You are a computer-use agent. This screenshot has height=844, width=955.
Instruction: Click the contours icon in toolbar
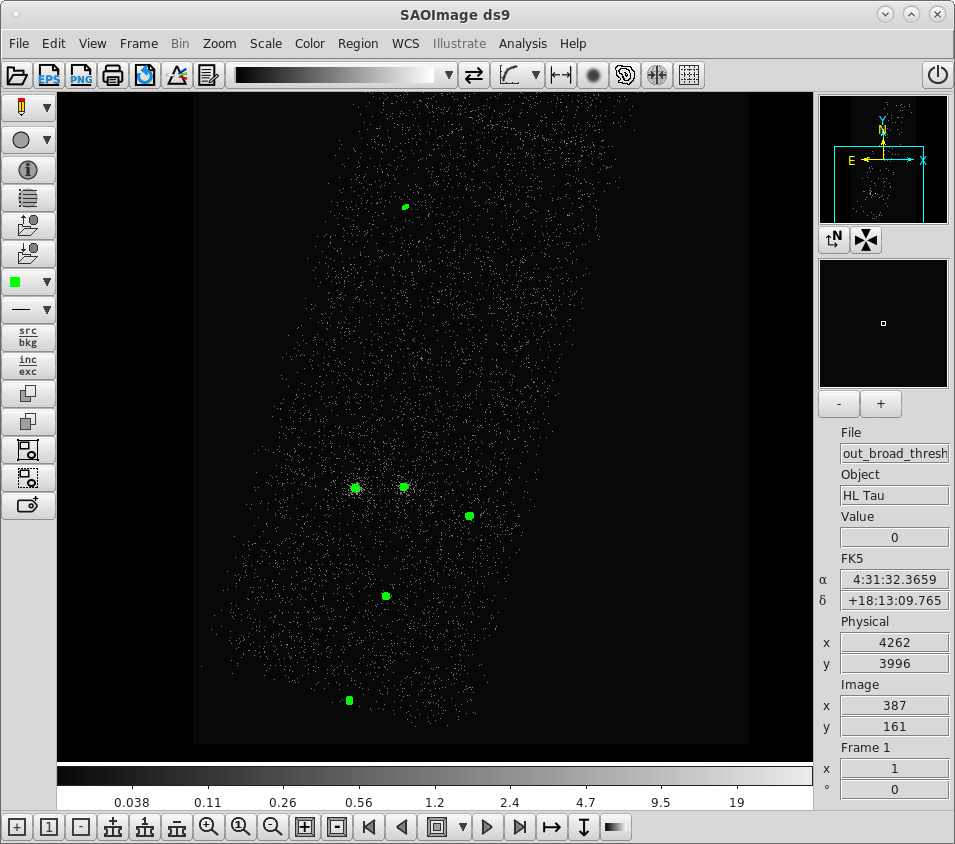click(625, 75)
